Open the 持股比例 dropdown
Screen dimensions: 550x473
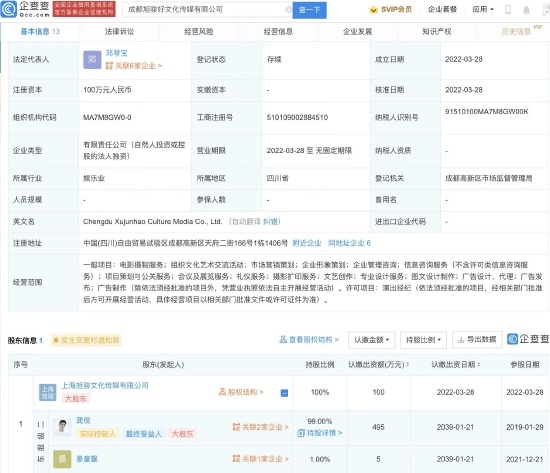[x=423, y=340]
